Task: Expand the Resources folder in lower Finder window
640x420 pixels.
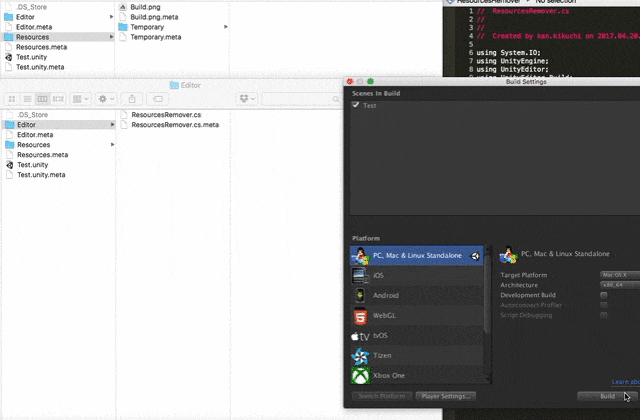Action: coord(112,144)
